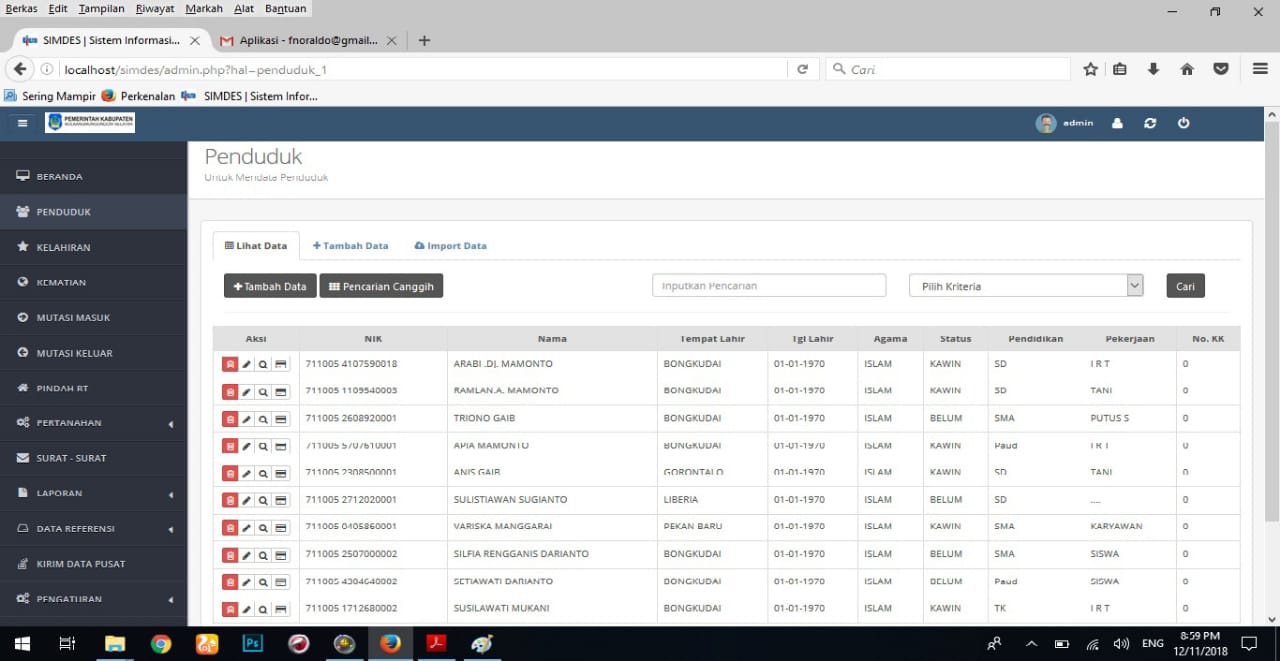Click the Nama column header
This screenshot has width=1280, height=661.
tap(552, 339)
